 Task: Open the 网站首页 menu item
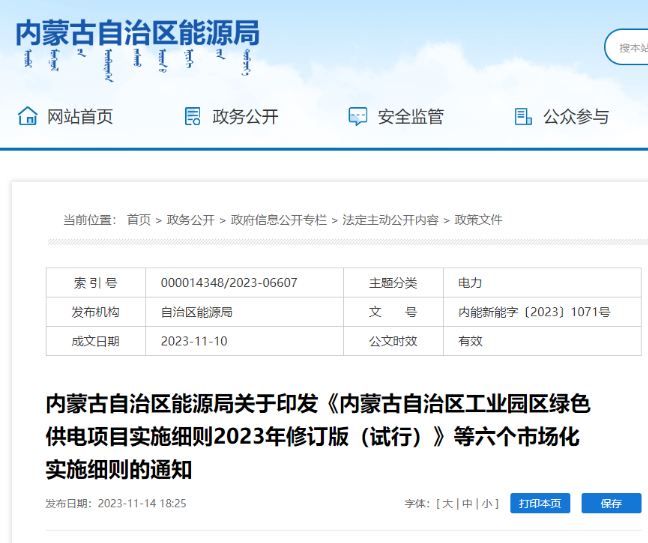pos(80,116)
